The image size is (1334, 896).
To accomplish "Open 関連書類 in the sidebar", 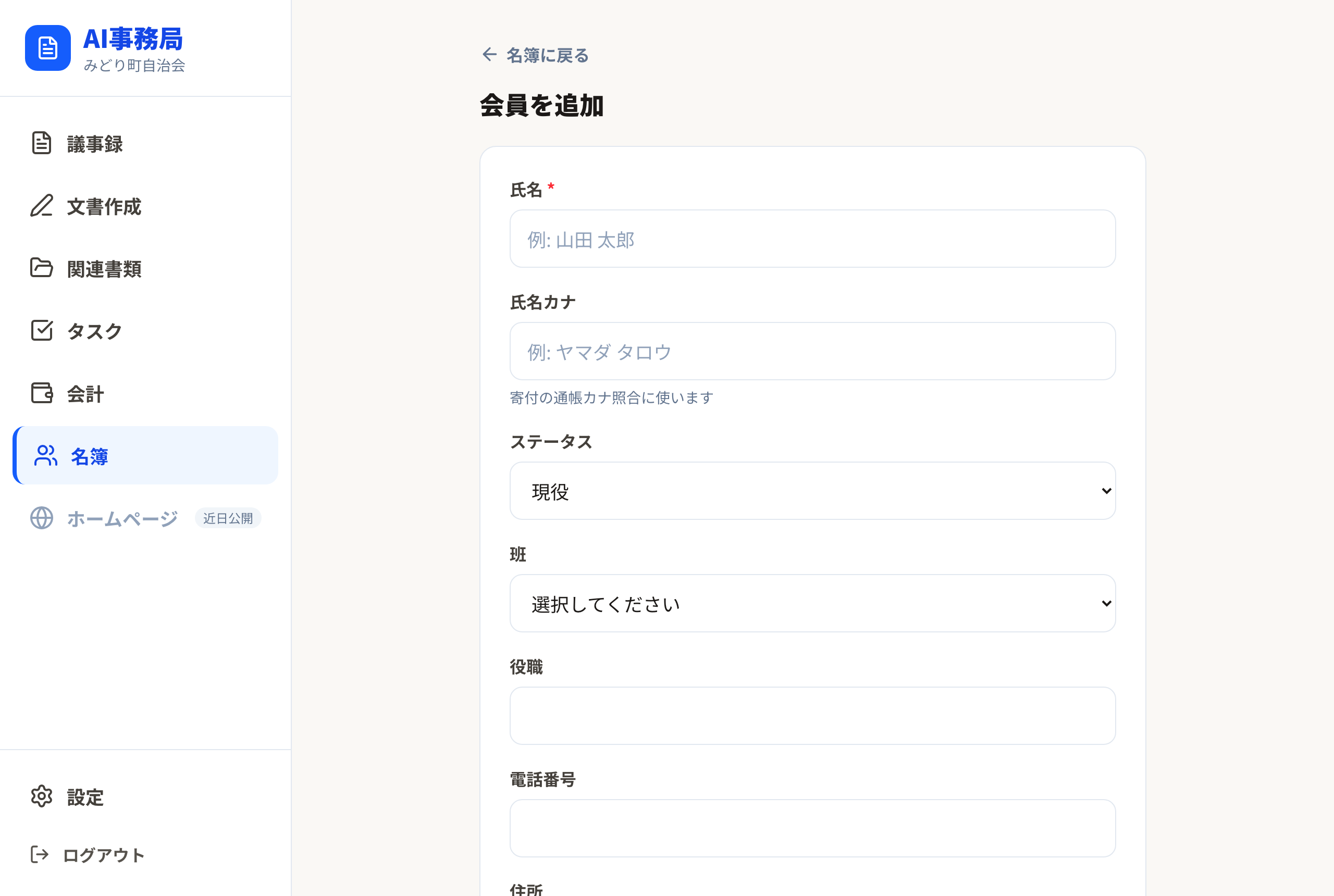I will pos(145,268).
